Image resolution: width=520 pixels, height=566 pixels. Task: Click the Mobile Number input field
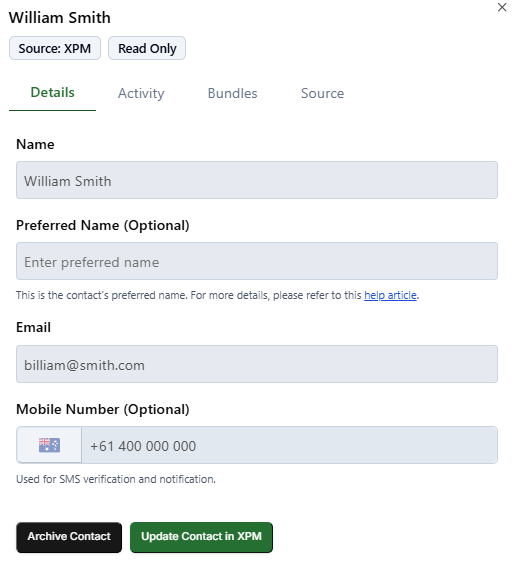coord(289,445)
